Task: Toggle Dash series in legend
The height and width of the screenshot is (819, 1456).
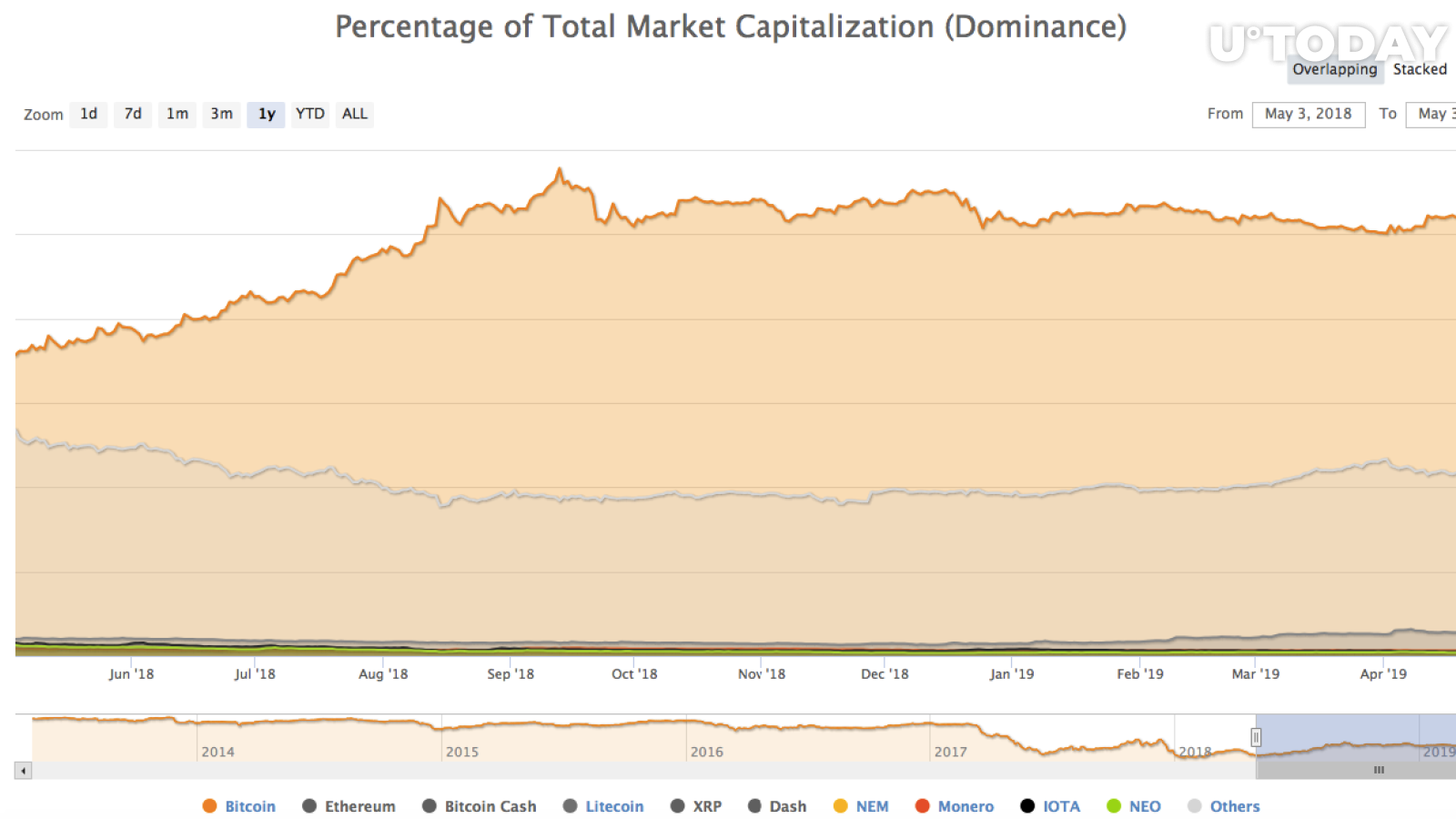Action: pos(777,806)
